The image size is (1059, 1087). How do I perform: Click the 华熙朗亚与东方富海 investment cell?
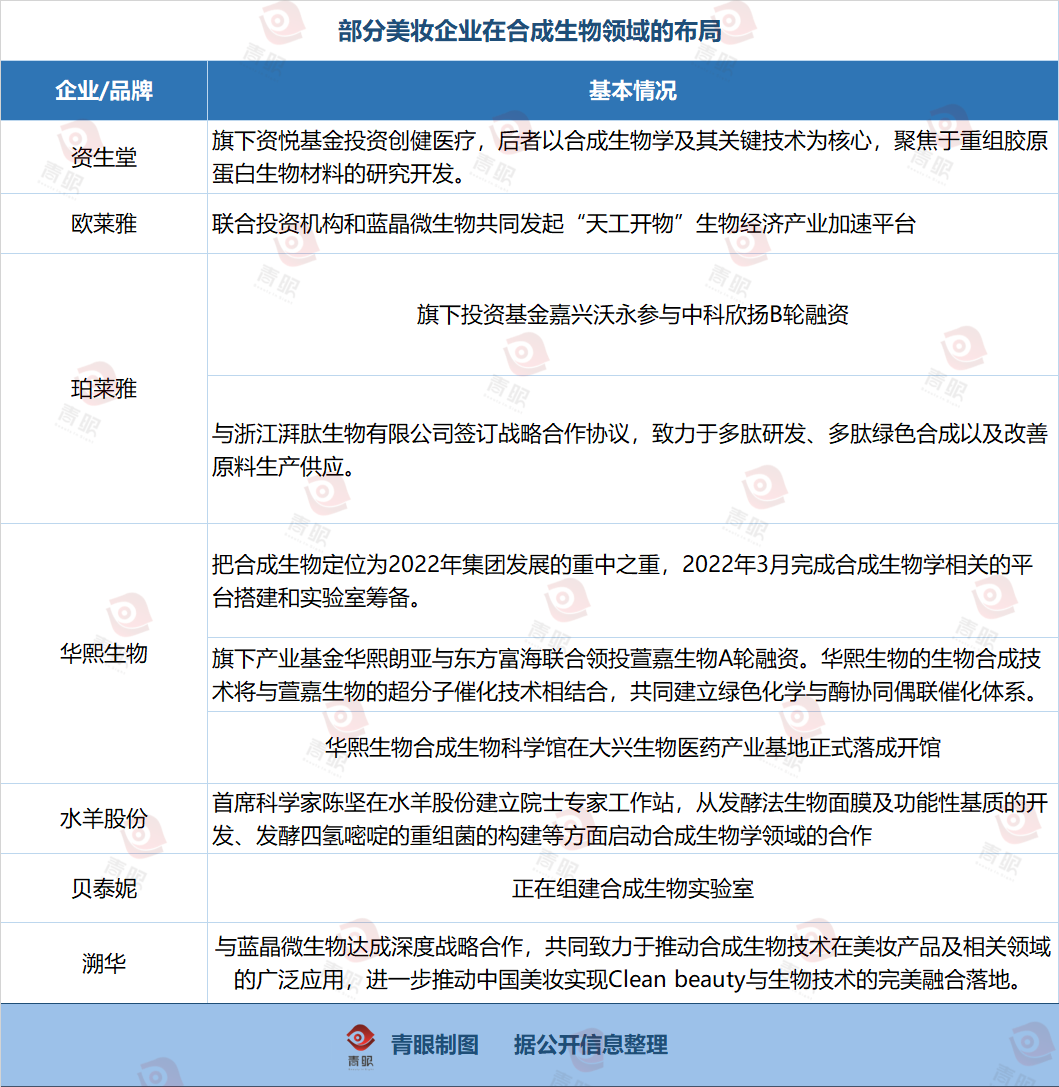tap(633, 675)
